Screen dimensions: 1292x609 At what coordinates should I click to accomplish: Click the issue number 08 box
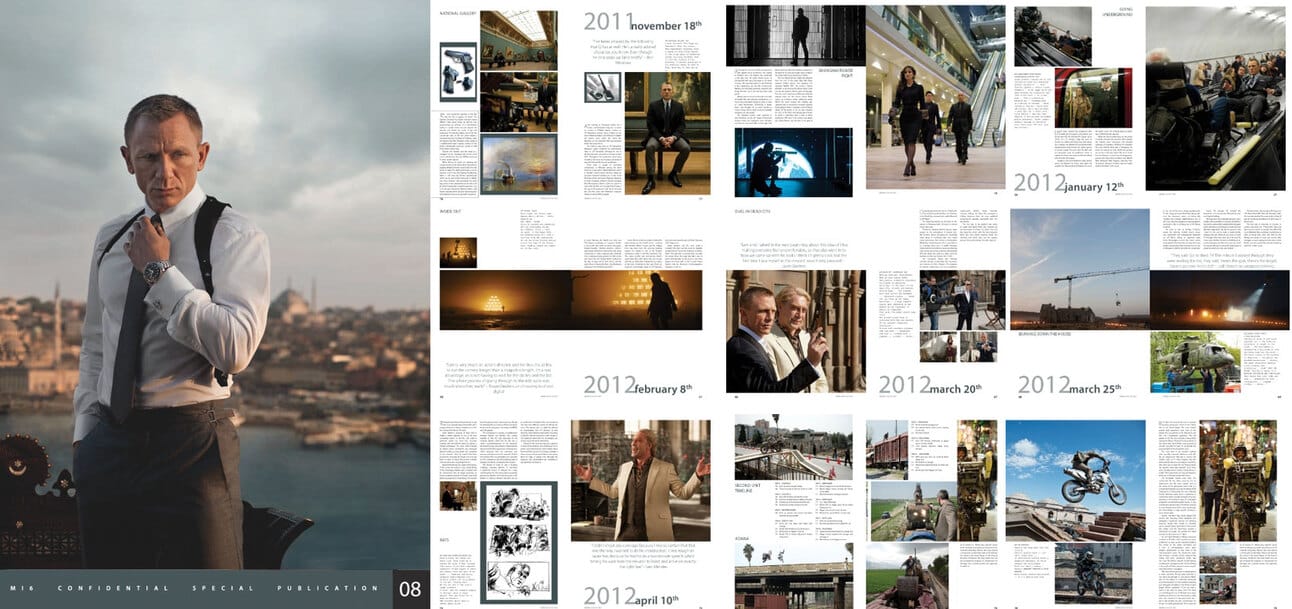[410, 589]
